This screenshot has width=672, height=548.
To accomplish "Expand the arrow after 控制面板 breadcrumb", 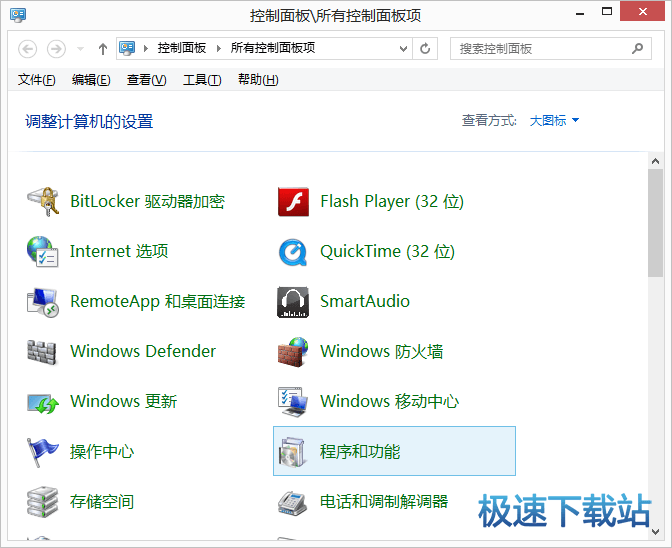I will tap(219, 48).
